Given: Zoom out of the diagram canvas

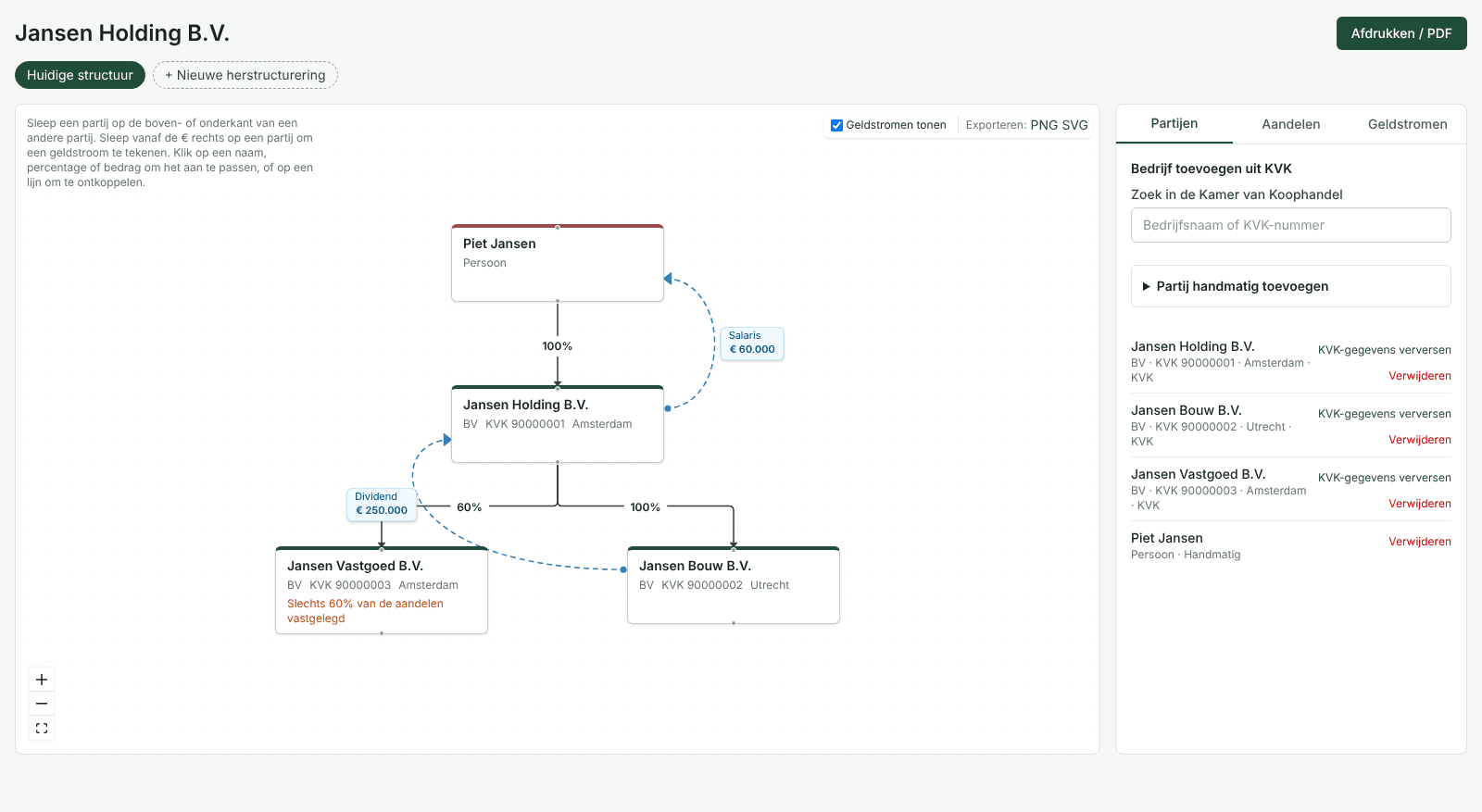Looking at the screenshot, I should click(x=42, y=704).
